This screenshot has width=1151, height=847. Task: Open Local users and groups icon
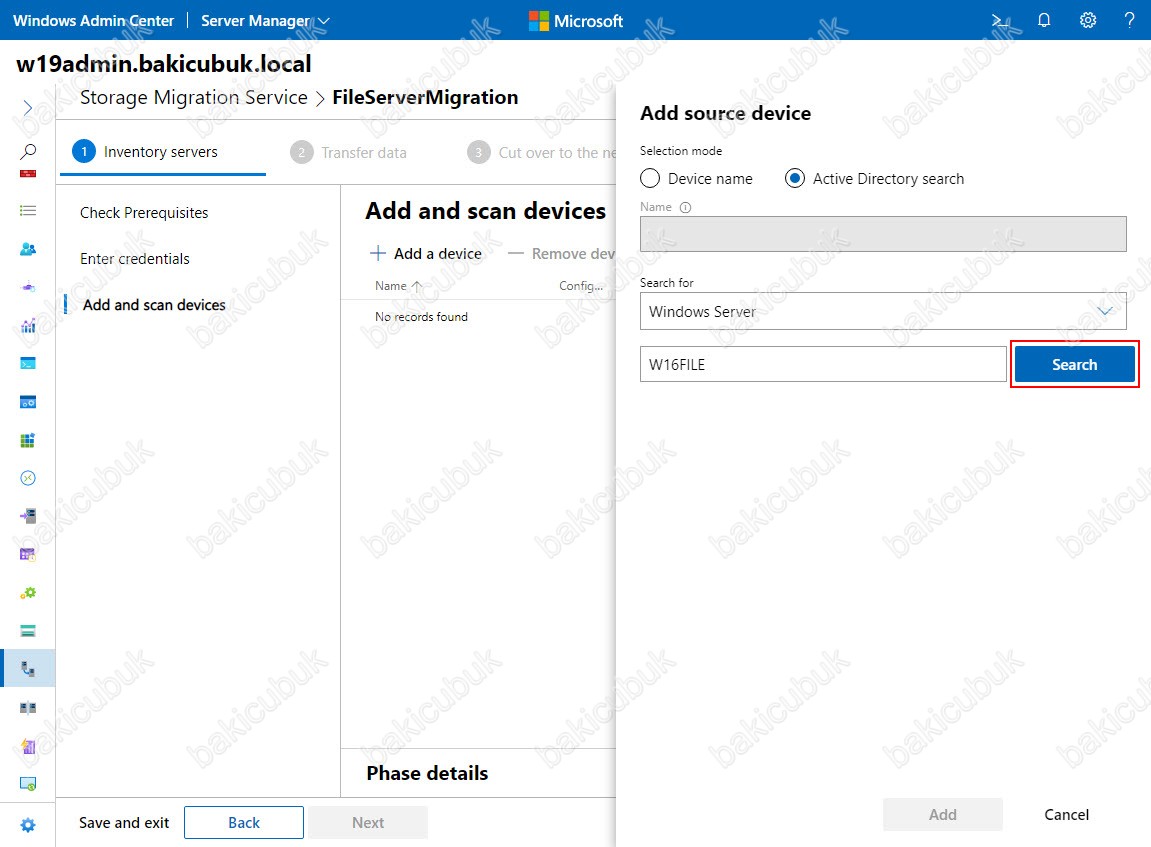28,249
